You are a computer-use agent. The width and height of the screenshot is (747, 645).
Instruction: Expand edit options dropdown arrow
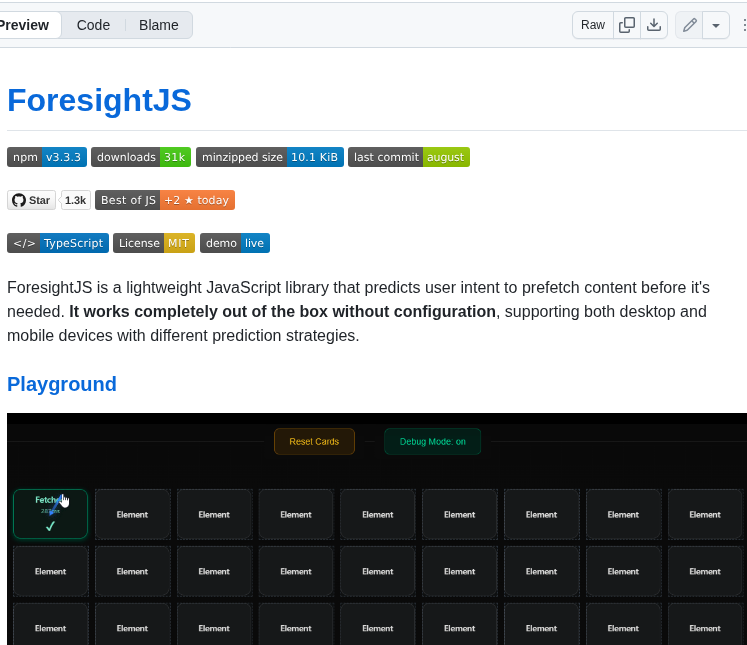716,25
